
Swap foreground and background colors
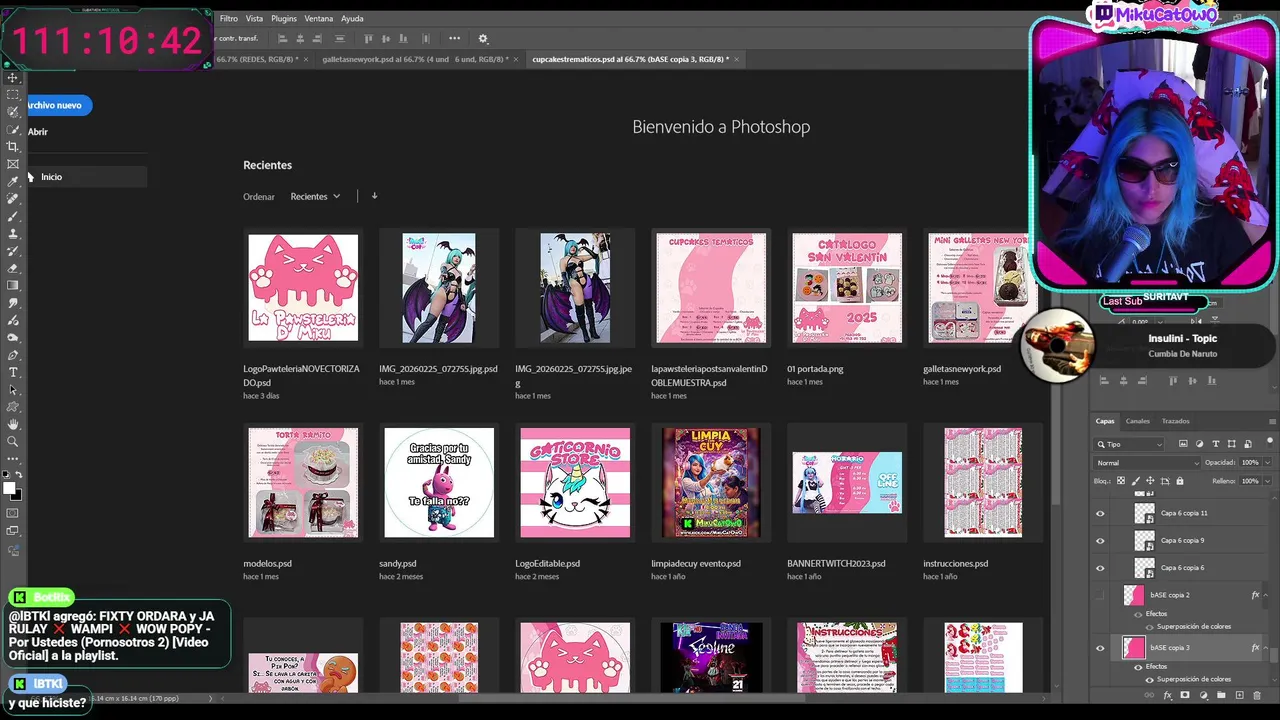point(20,474)
